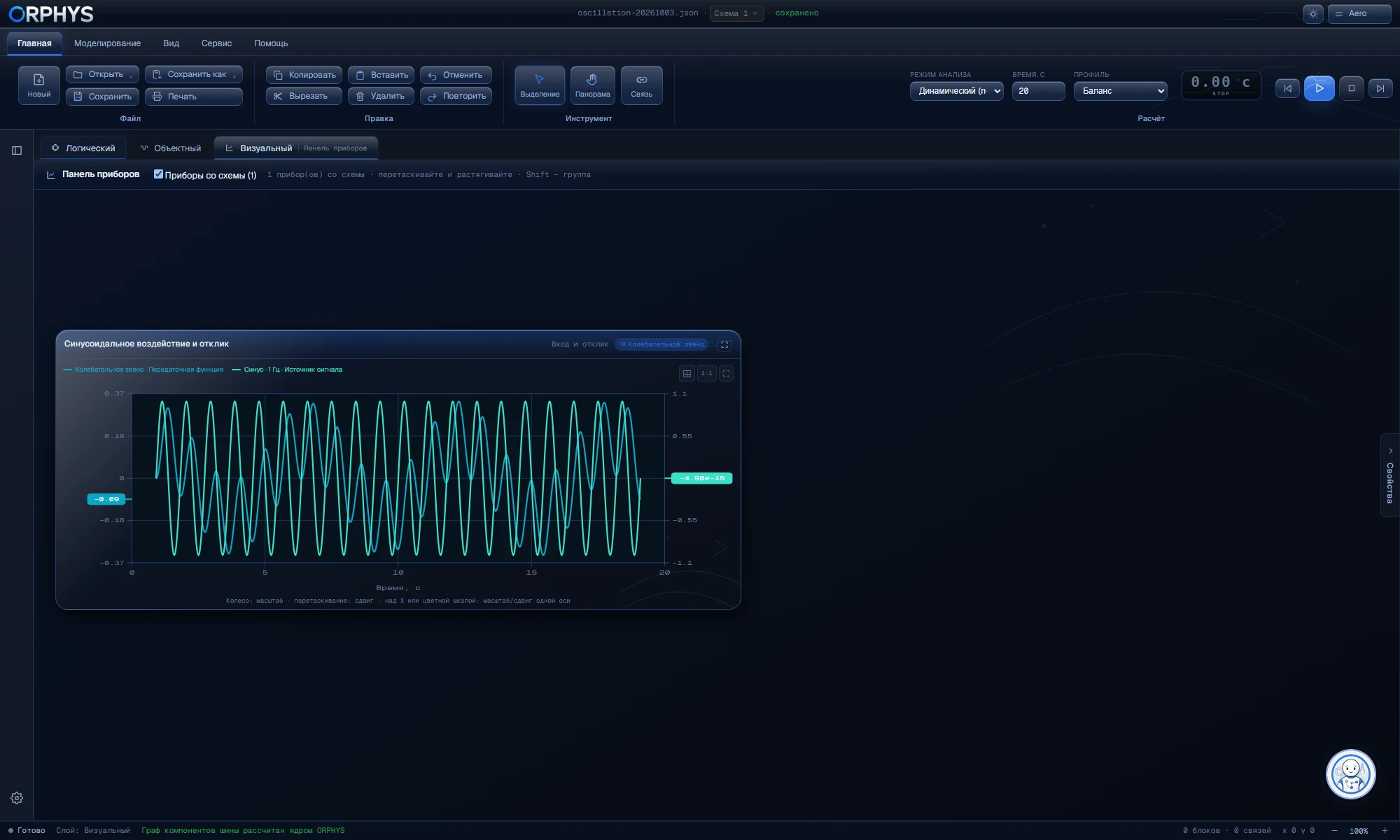The height and width of the screenshot is (840, 1400).
Task: Switch to the Объектный layer tab
Action: point(171,148)
